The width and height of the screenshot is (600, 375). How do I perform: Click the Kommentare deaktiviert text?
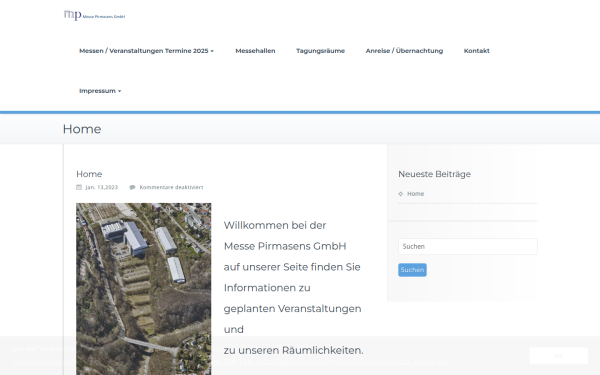point(171,187)
